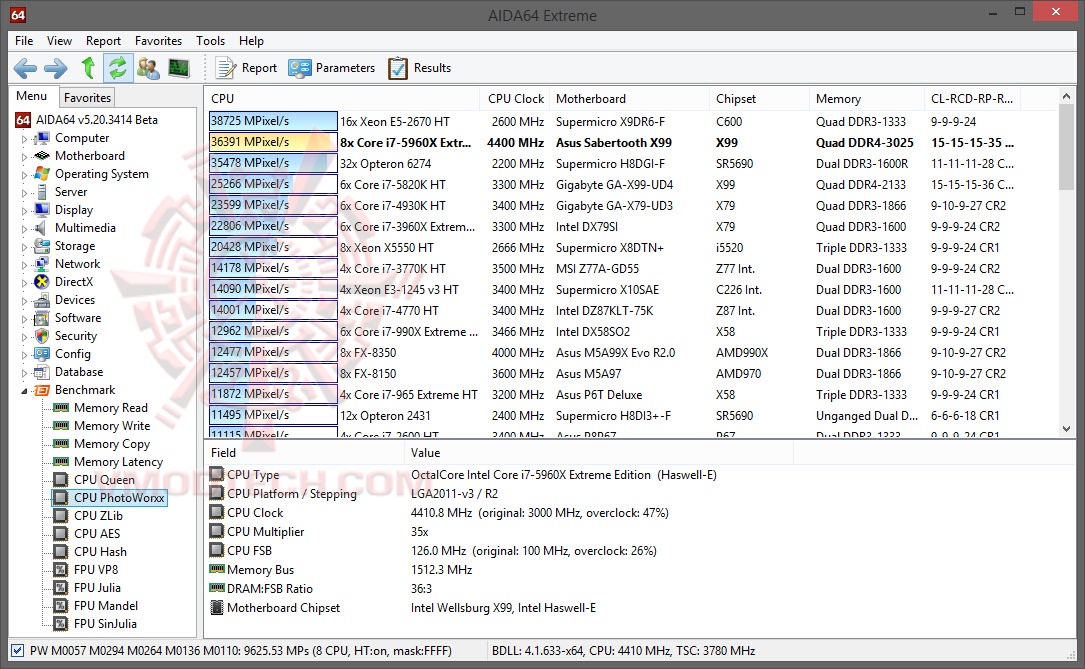
Task: Expand the Computer tree node
Action: pyautogui.click(x=25, y=139)
